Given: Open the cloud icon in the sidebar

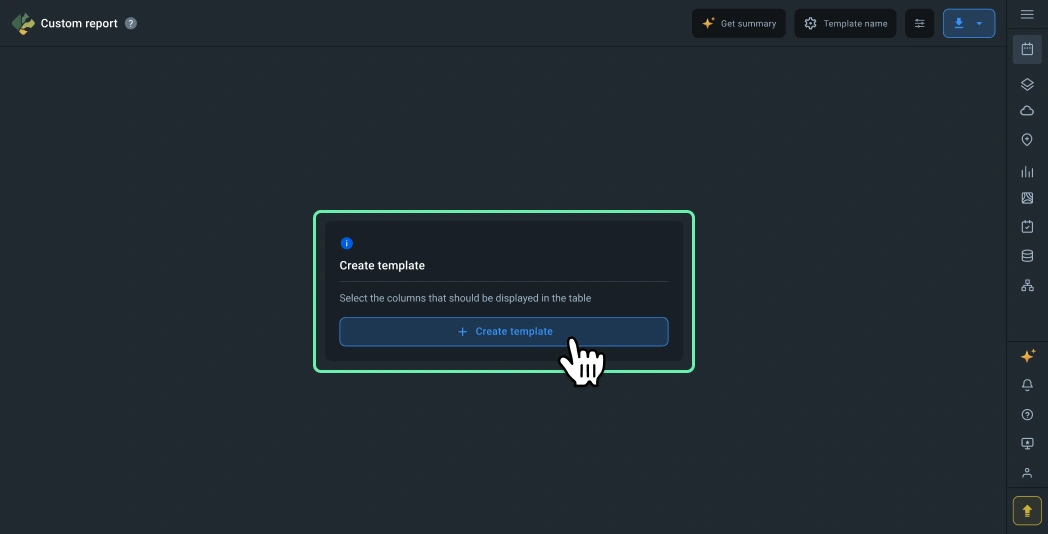Looking at the screenshot, I should pos(1027,111).
